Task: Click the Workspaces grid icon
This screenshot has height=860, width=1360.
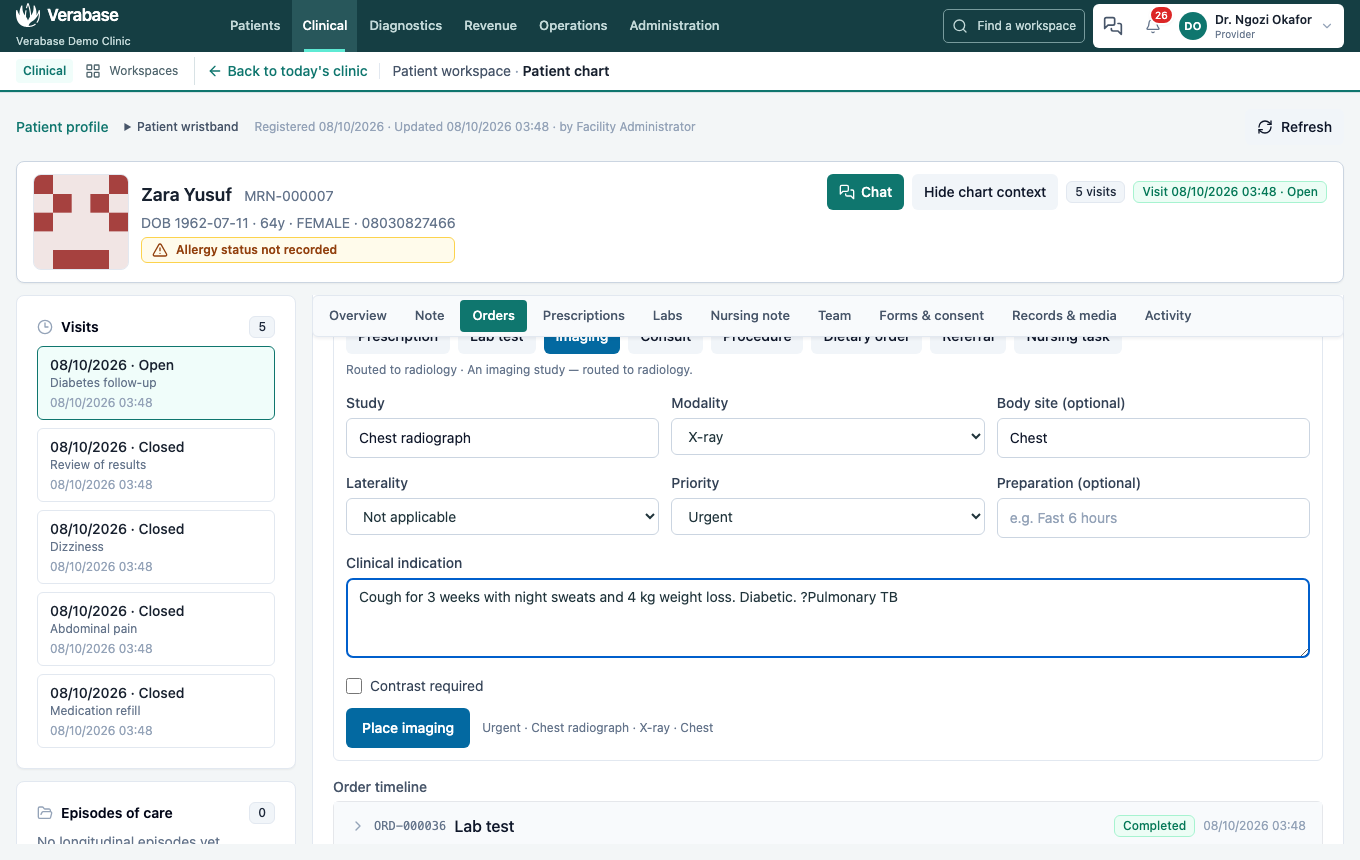Action: (93, 71)
